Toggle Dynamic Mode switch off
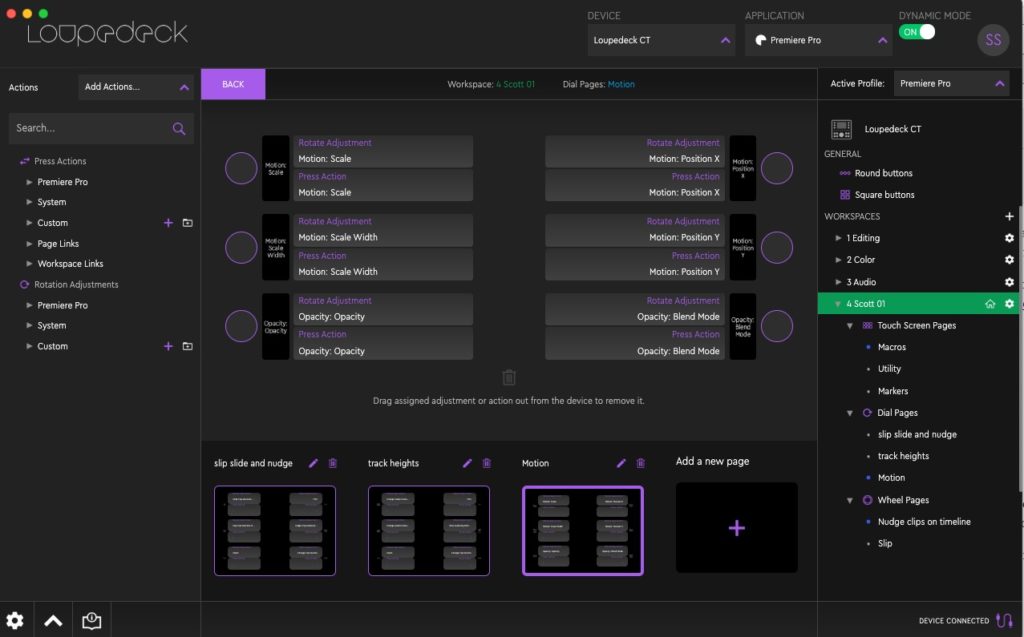Viewport: 1024px width, 637px height. click(x=917, y=32)
